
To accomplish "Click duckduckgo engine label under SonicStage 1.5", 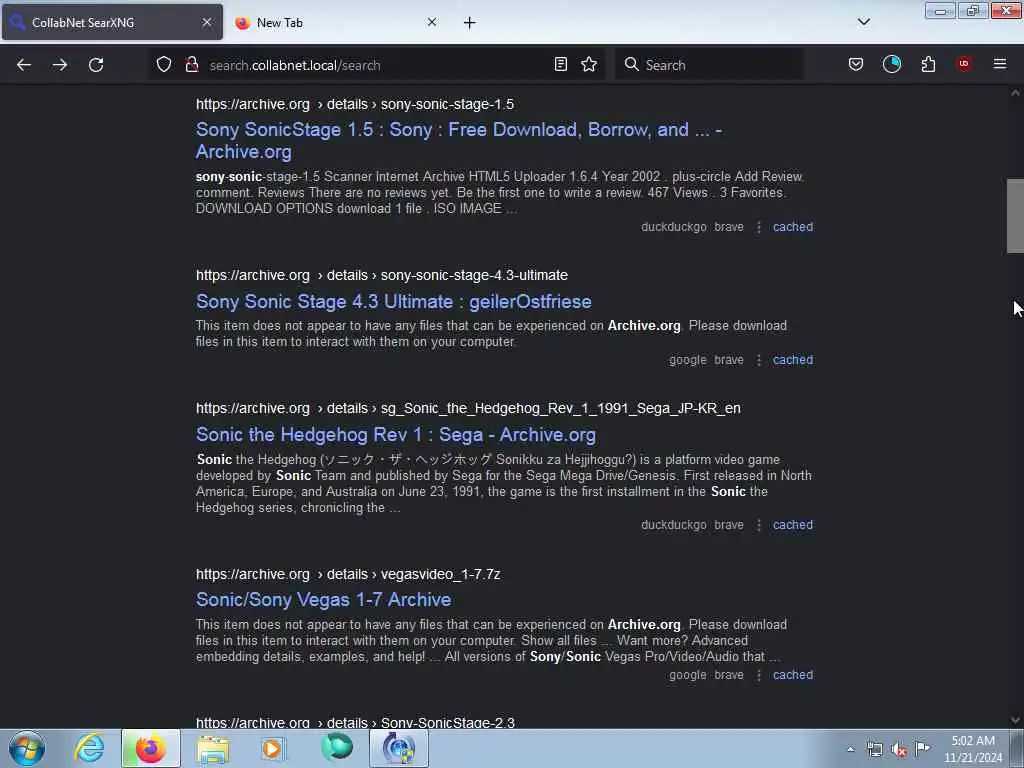I will tap(673, 227).
